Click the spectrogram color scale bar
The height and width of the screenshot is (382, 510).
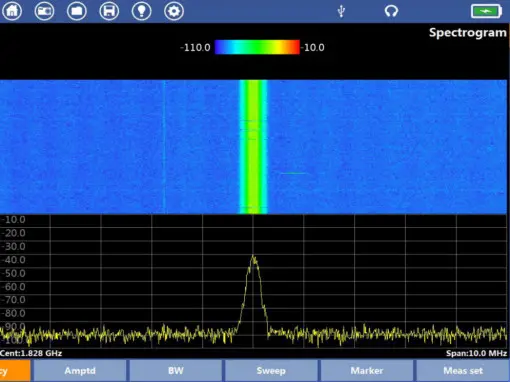[257, 47]
